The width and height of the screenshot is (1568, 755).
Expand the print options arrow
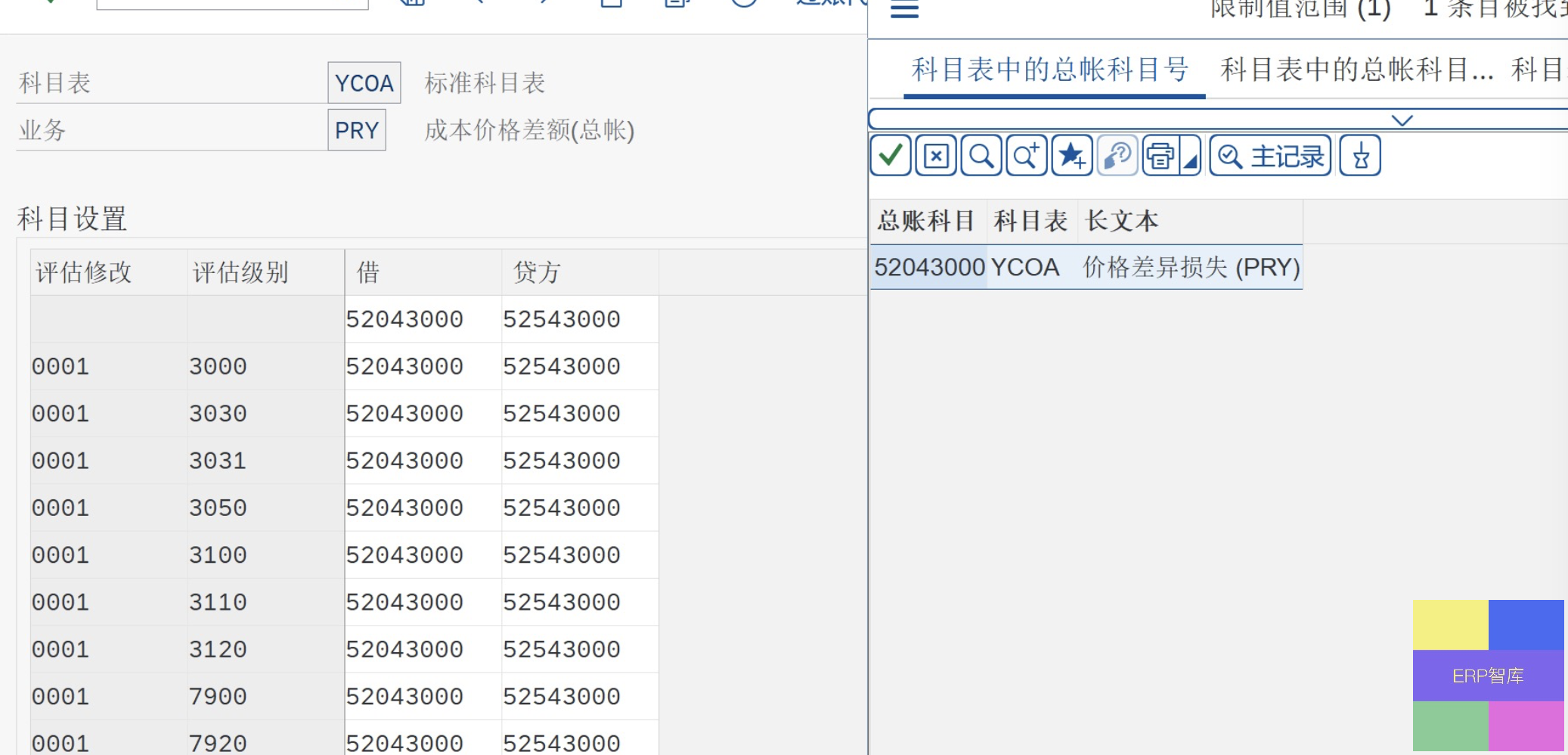pyautogui.click(x=1191, y=156)
